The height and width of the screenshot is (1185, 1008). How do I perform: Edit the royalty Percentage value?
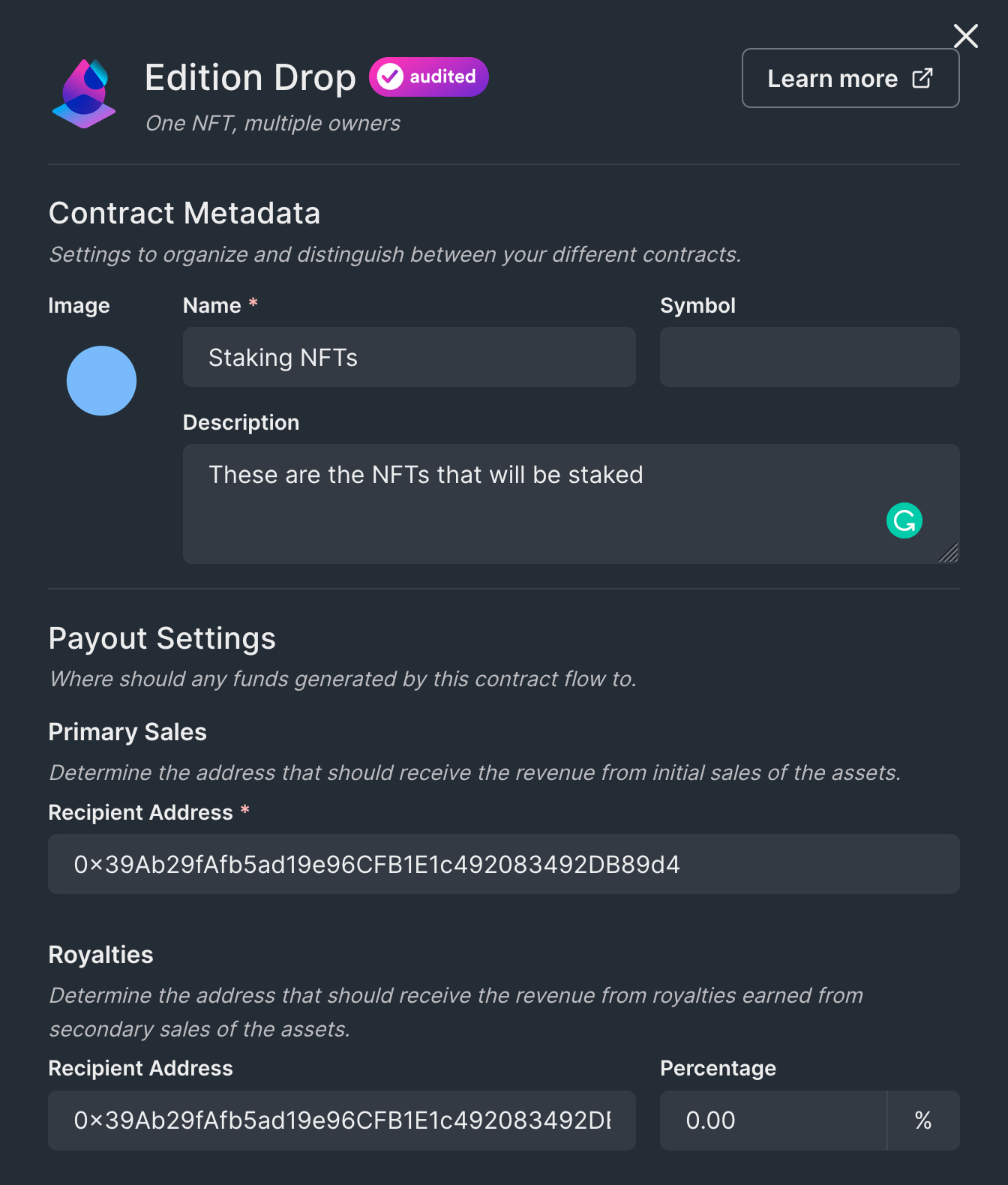coord(772,1120)
